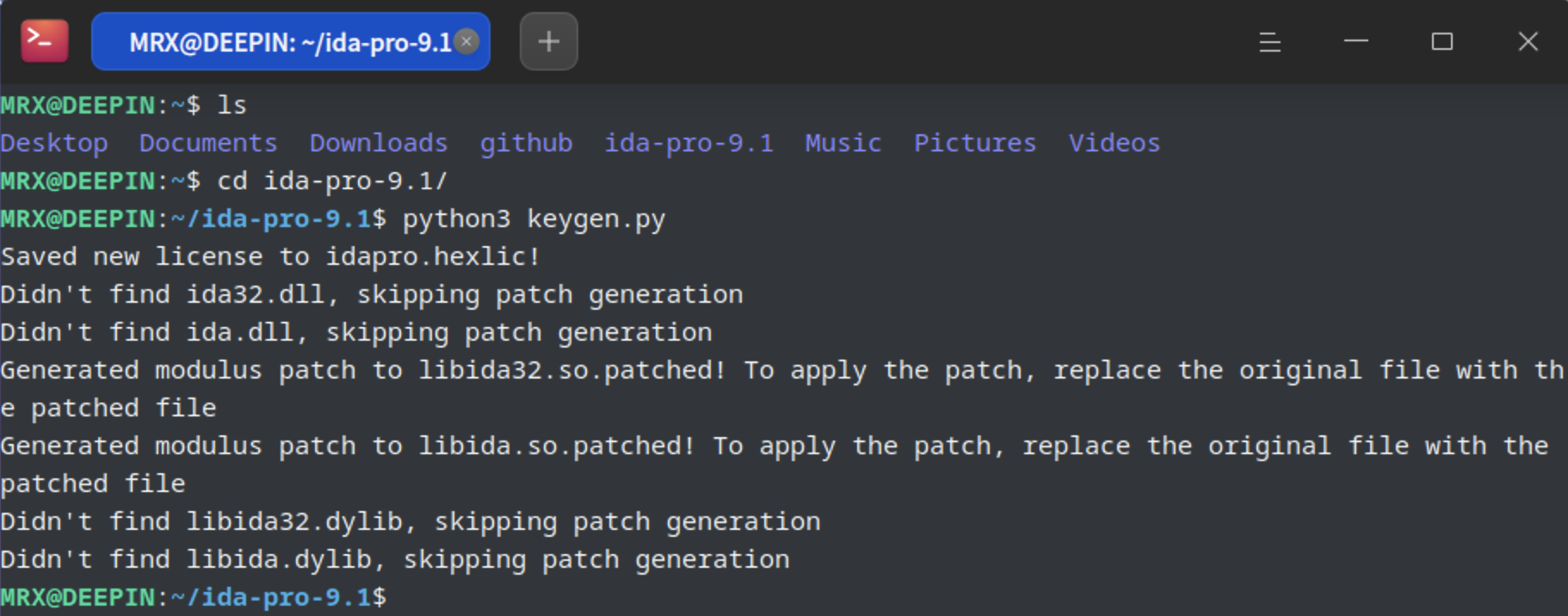Add a new terminal tab
This screenshot has width=1568, height=616.
549,41
